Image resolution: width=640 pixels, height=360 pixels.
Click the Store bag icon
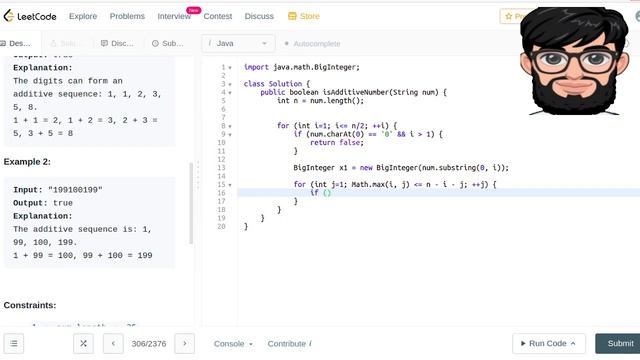coord(292,16)
